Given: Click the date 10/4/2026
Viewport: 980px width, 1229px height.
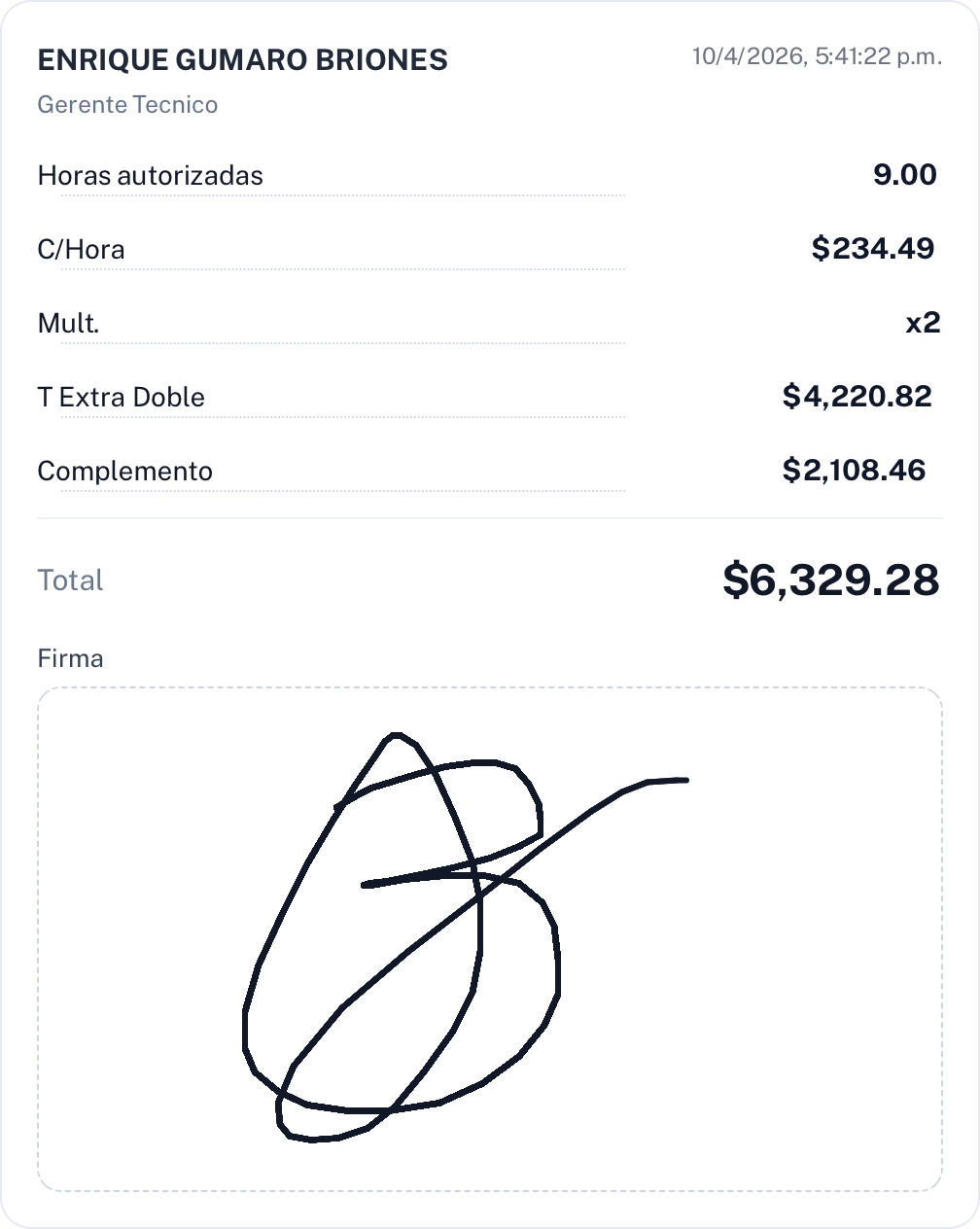Looking at the screenshot, I should [x=748, y=56].
